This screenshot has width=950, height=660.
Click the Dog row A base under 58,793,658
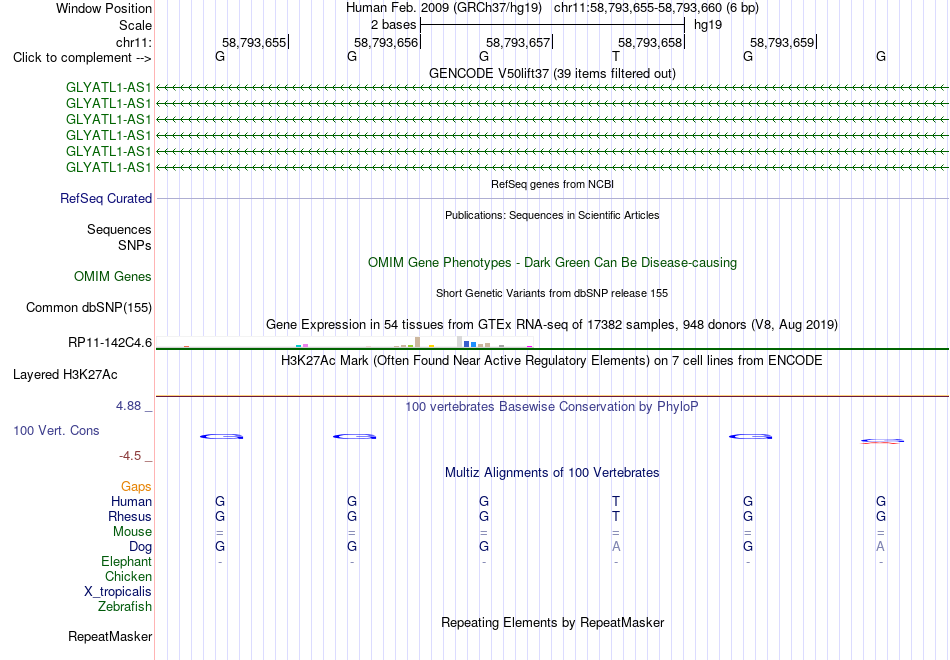(x=616, y=547)
